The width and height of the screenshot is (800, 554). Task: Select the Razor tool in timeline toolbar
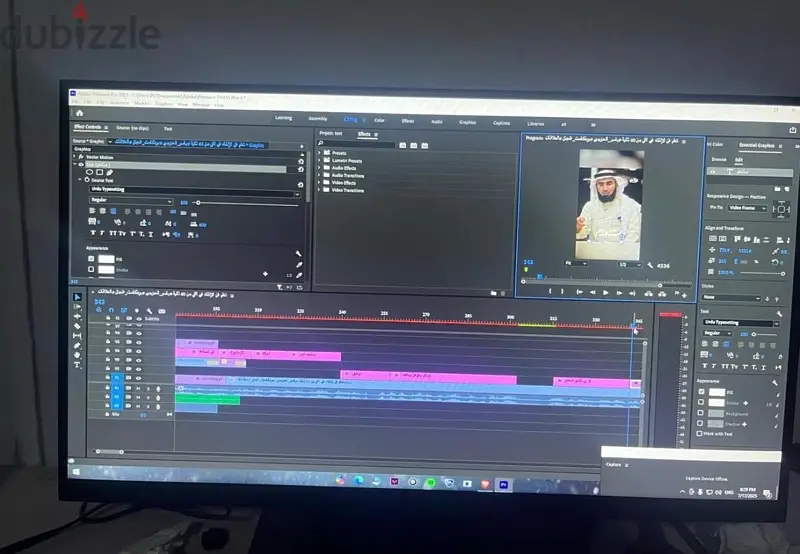click(77, 326)
